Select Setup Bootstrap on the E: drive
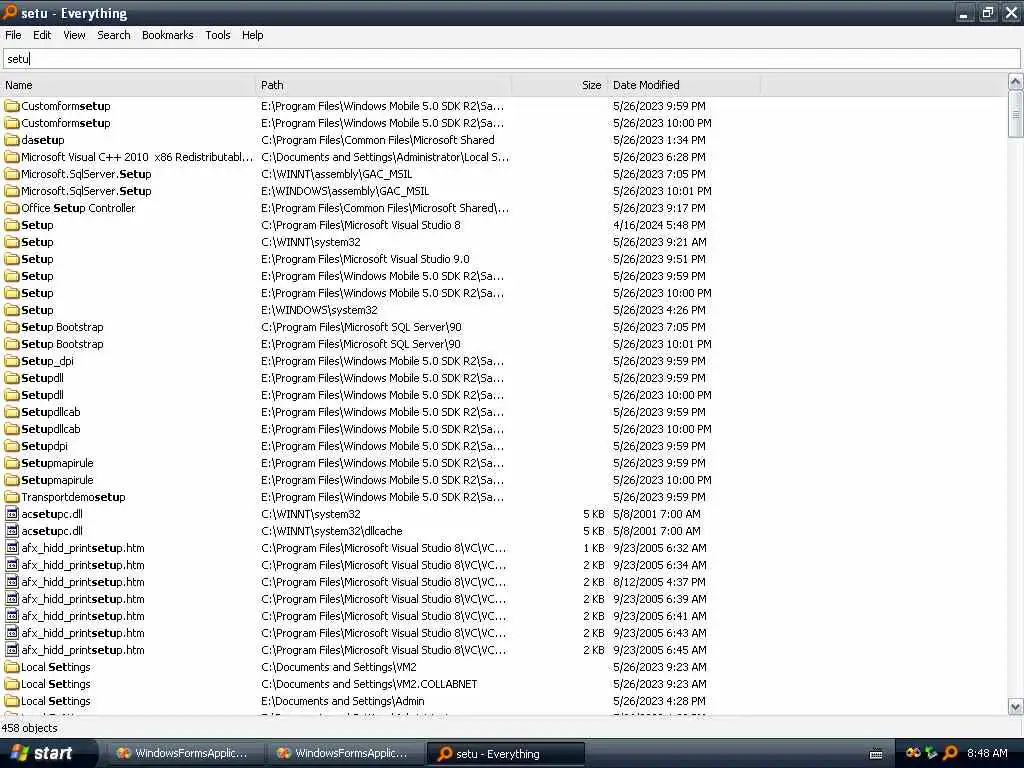Screen dimensions: 1024x768 [x=62, y=344]
